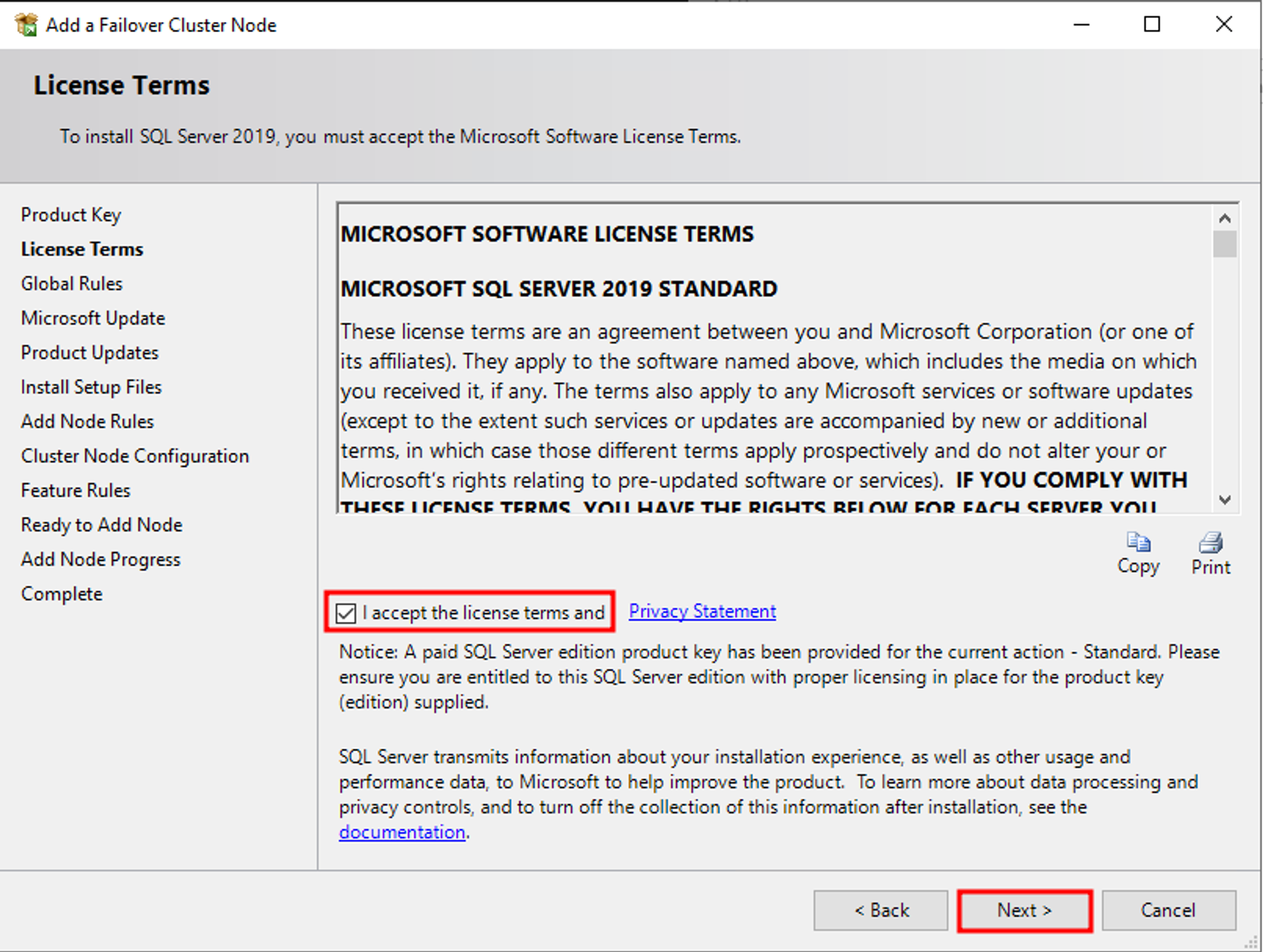Select License Terms step in sidebar
The height and width of the screenshot is (952, 1263).
(82, 249)
